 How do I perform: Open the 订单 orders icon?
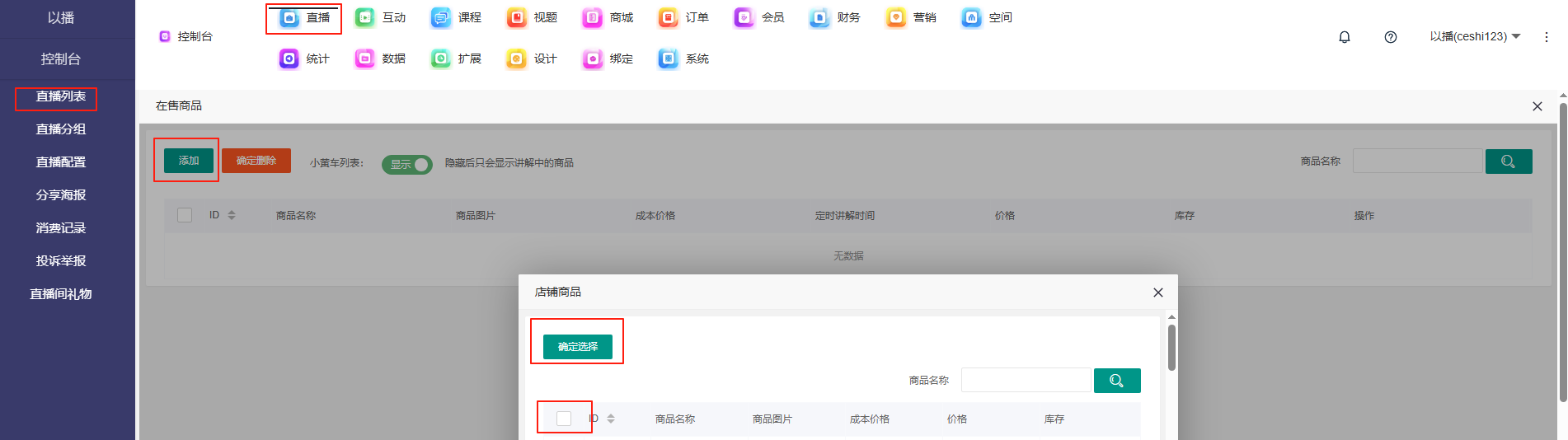coord(668,17)
